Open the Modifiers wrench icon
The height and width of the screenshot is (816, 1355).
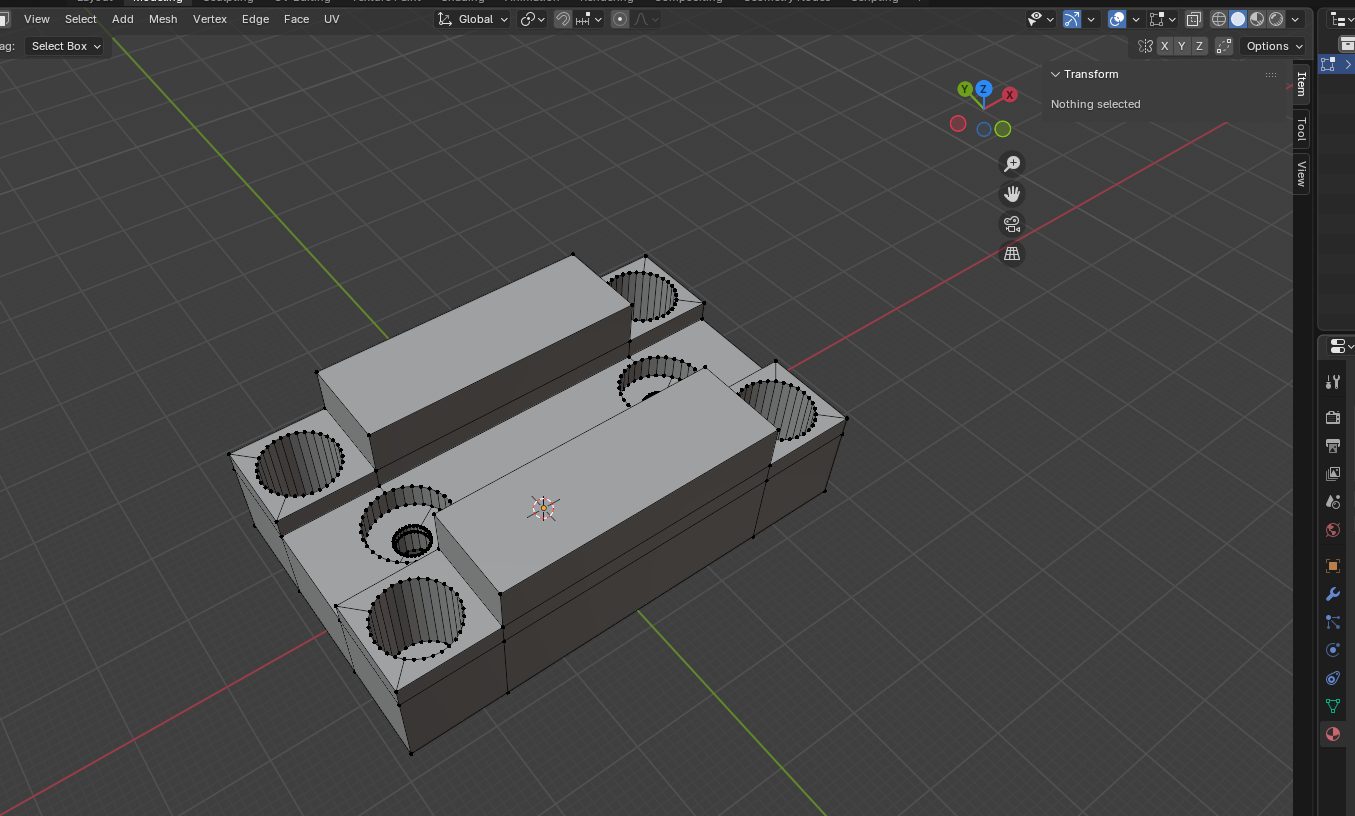pos(1332,594)
